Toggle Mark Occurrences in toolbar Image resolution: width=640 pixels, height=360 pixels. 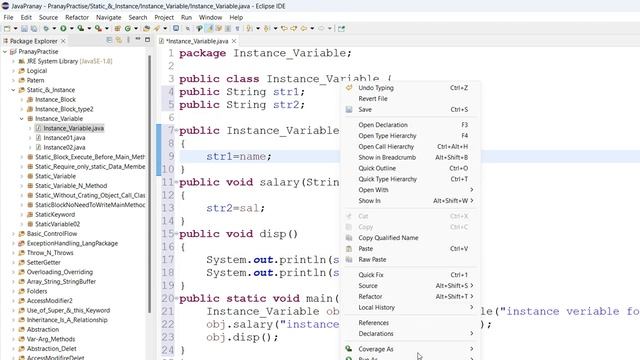[209, 29]
